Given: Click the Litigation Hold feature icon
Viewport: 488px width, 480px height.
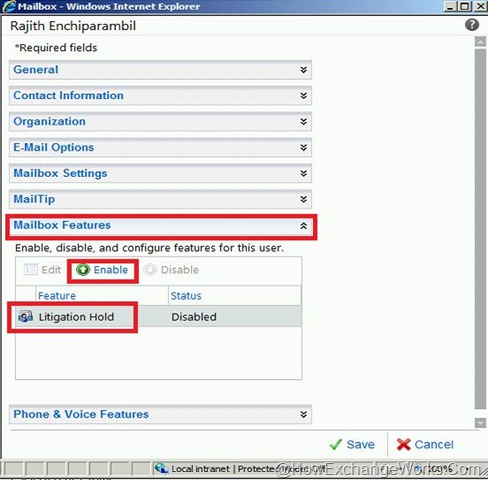Looking at the screenshot, I should coord(25,317).
